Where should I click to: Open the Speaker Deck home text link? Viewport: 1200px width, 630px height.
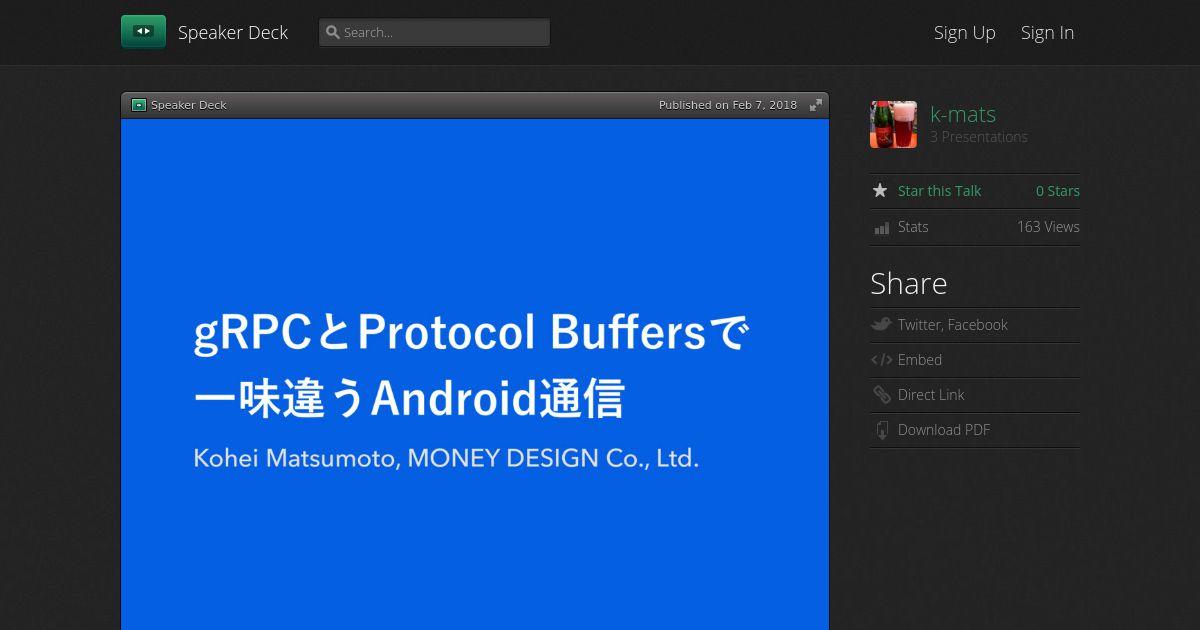pyautogui.click(x=233, y=32)
